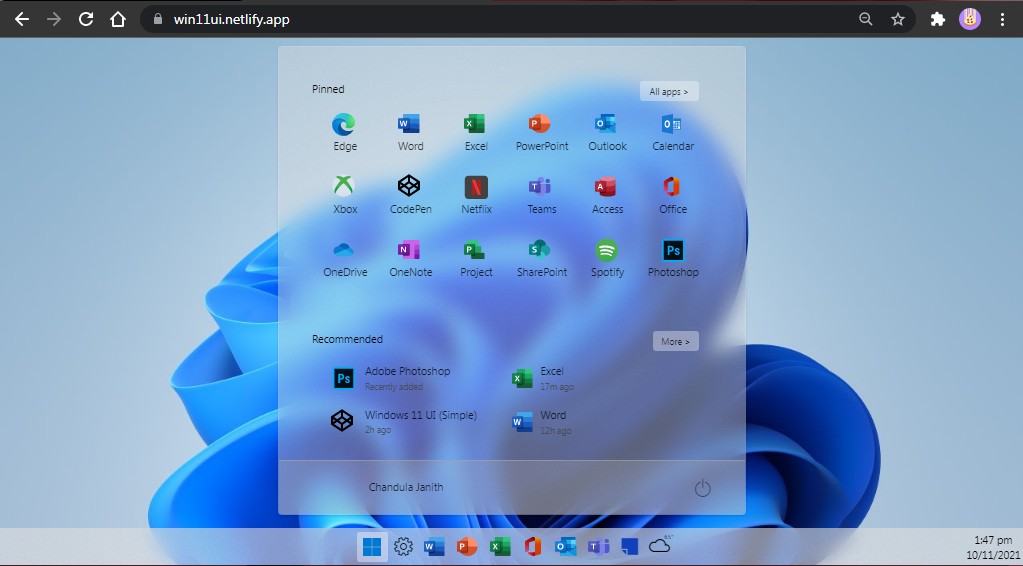The height and width of the screenshot is (566, 1023).
Task: Launch Word from the Pinned grid
Action: click(410, 133)
